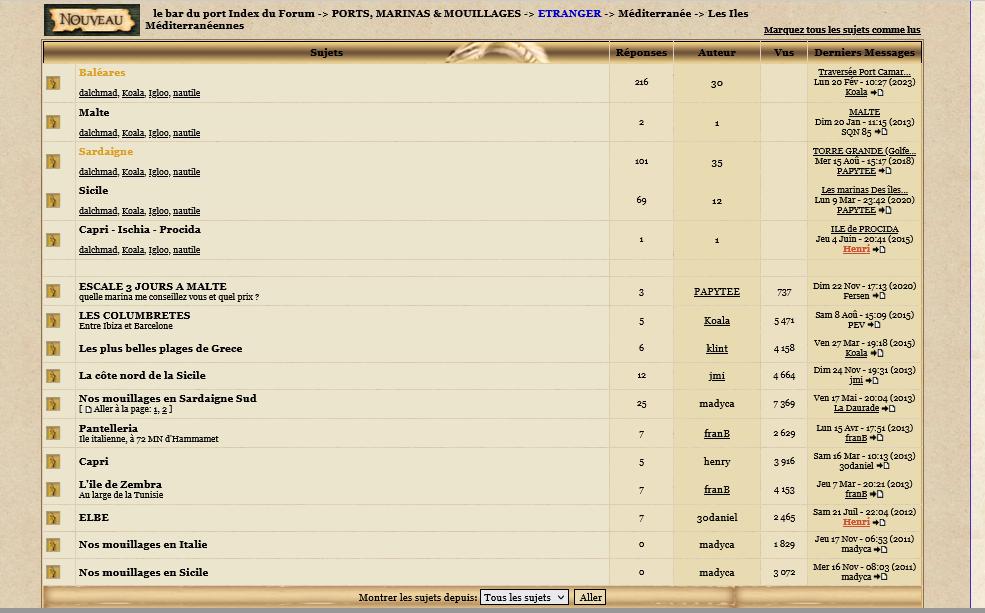Open topic ESCALE 3 JOURS A MALTE
Screen dimensions: 985x613
[153, 286]
